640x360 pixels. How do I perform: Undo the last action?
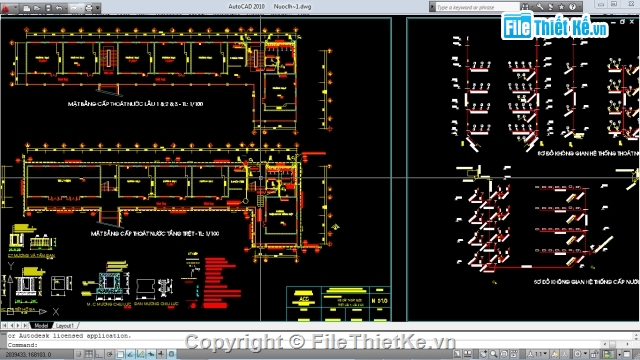point(59,8)
